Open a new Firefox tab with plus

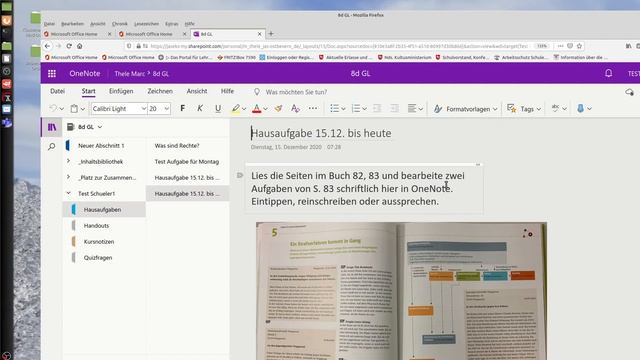point(271,34)
